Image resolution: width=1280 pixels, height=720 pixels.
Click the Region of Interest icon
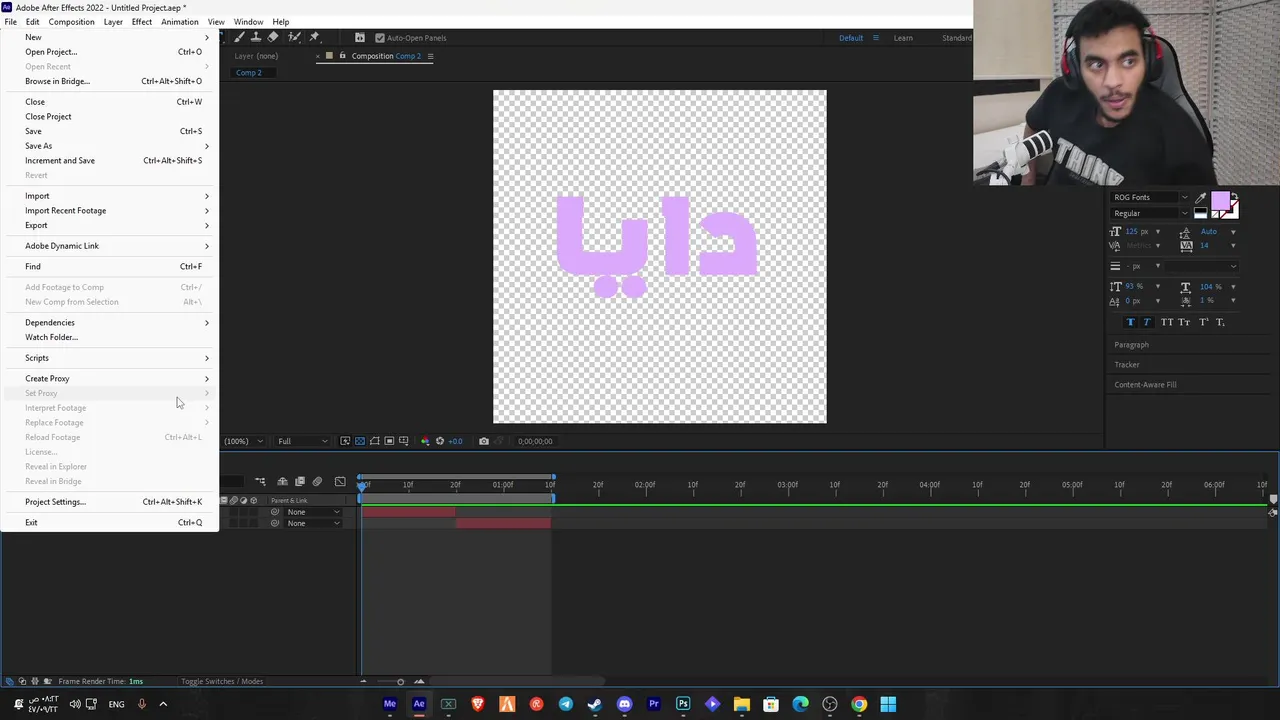tap(389, 441)
